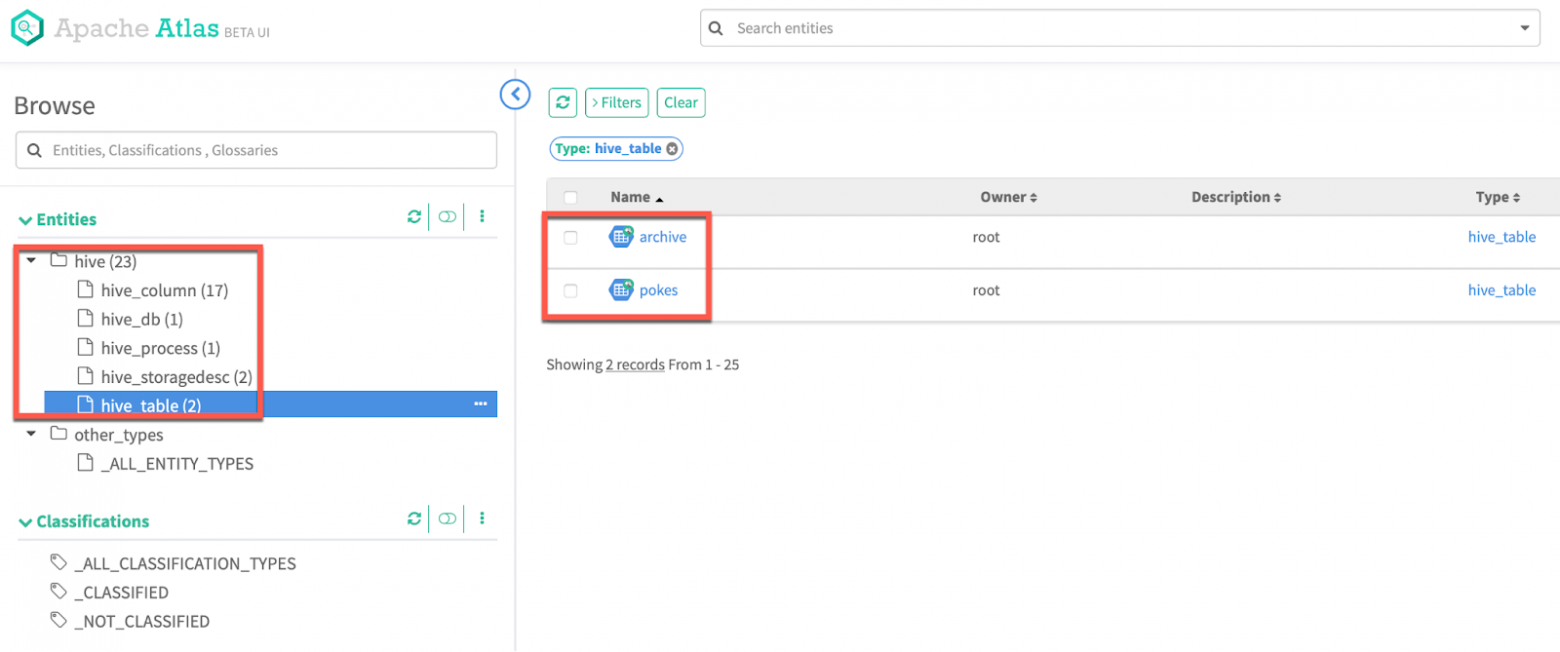Toggle Entities view switch
This screenshot has height=652, width=1560.
tap(447, 217)
